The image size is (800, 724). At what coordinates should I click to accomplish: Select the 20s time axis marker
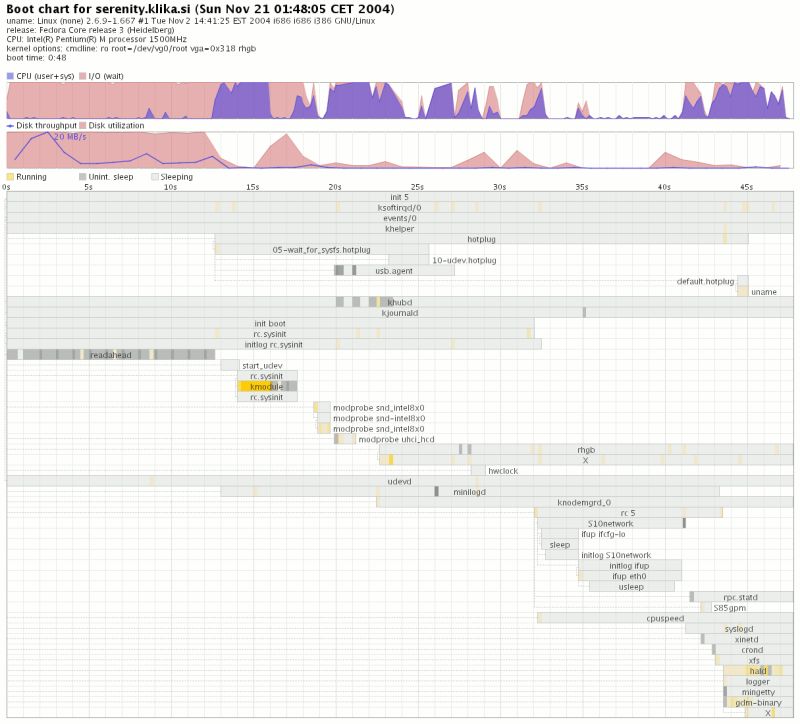point(335,187)
